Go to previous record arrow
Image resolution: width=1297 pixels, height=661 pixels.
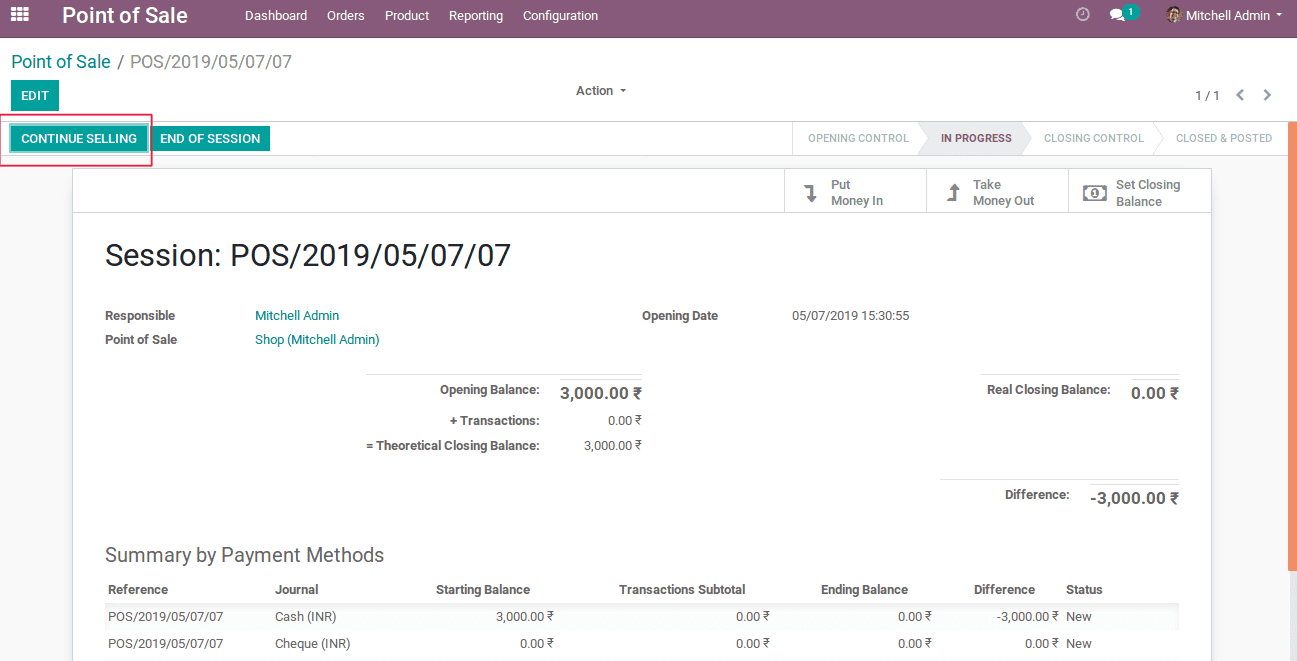point(1240,95)
